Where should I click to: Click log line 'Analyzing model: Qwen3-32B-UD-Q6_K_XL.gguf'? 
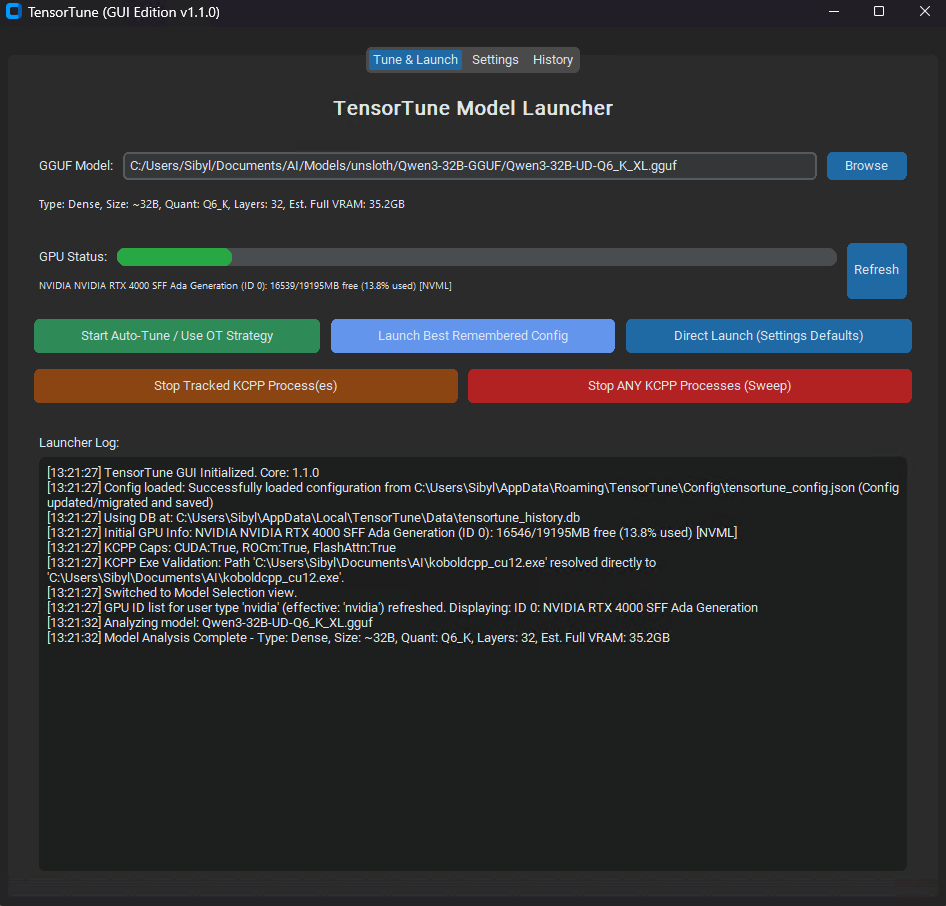click(210, 622)
